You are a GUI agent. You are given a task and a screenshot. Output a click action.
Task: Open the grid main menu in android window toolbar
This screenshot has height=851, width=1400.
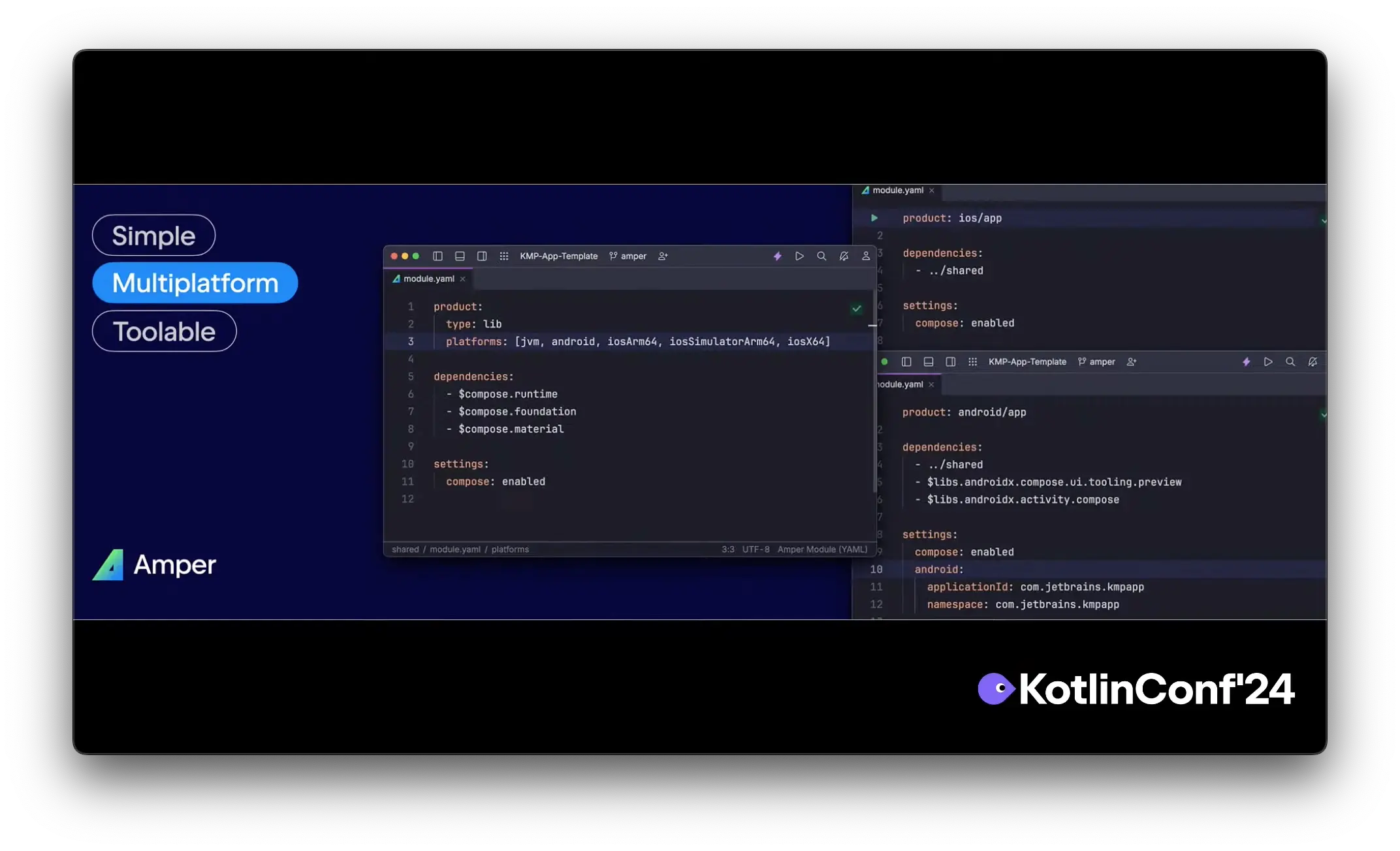point(973,362)
